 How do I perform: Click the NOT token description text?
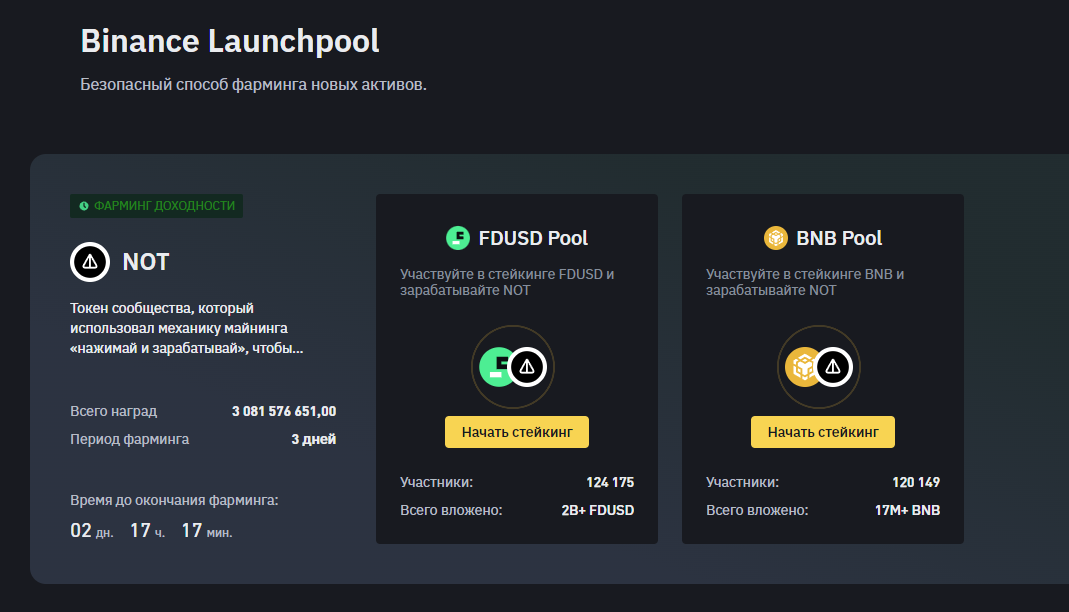coord(186,328)
